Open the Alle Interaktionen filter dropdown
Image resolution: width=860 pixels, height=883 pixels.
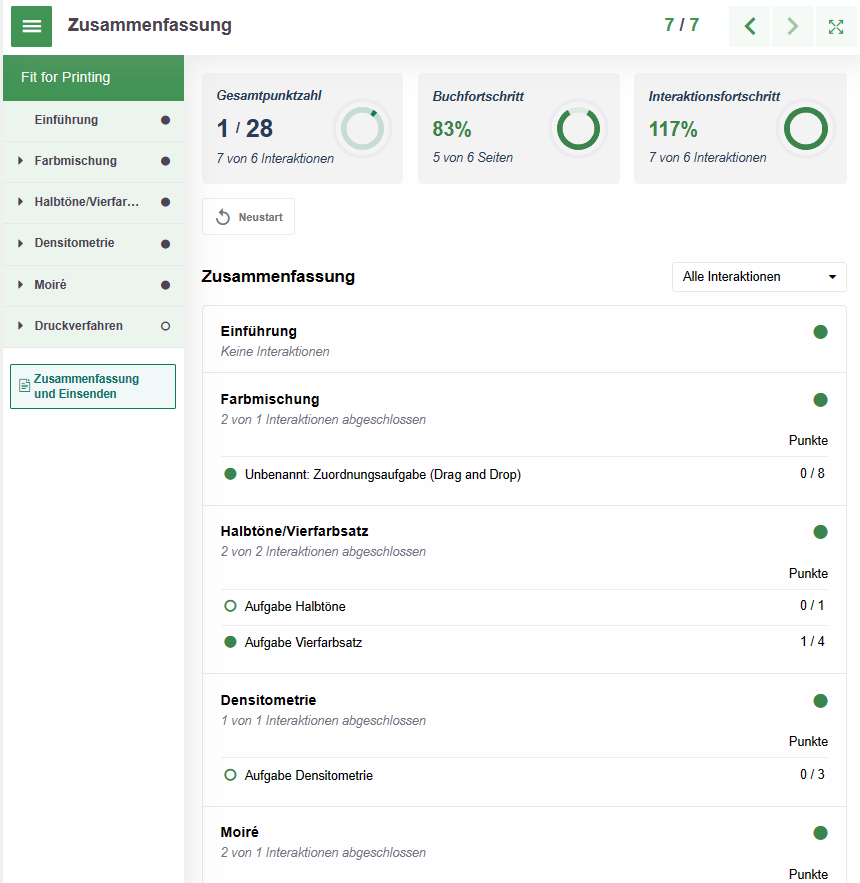click(759, 277)
